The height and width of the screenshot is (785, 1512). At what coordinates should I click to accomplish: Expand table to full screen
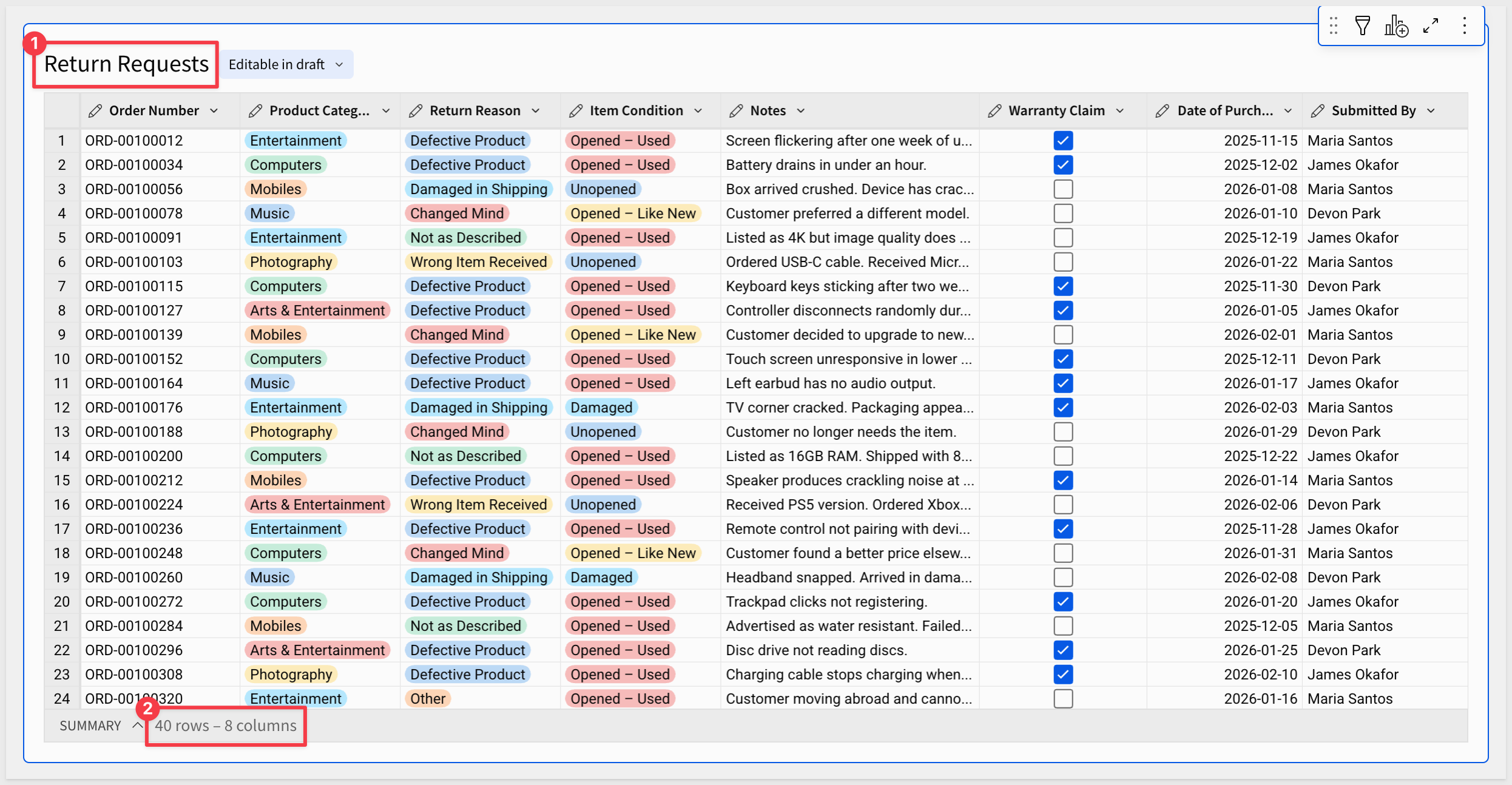click(1431, 25)
